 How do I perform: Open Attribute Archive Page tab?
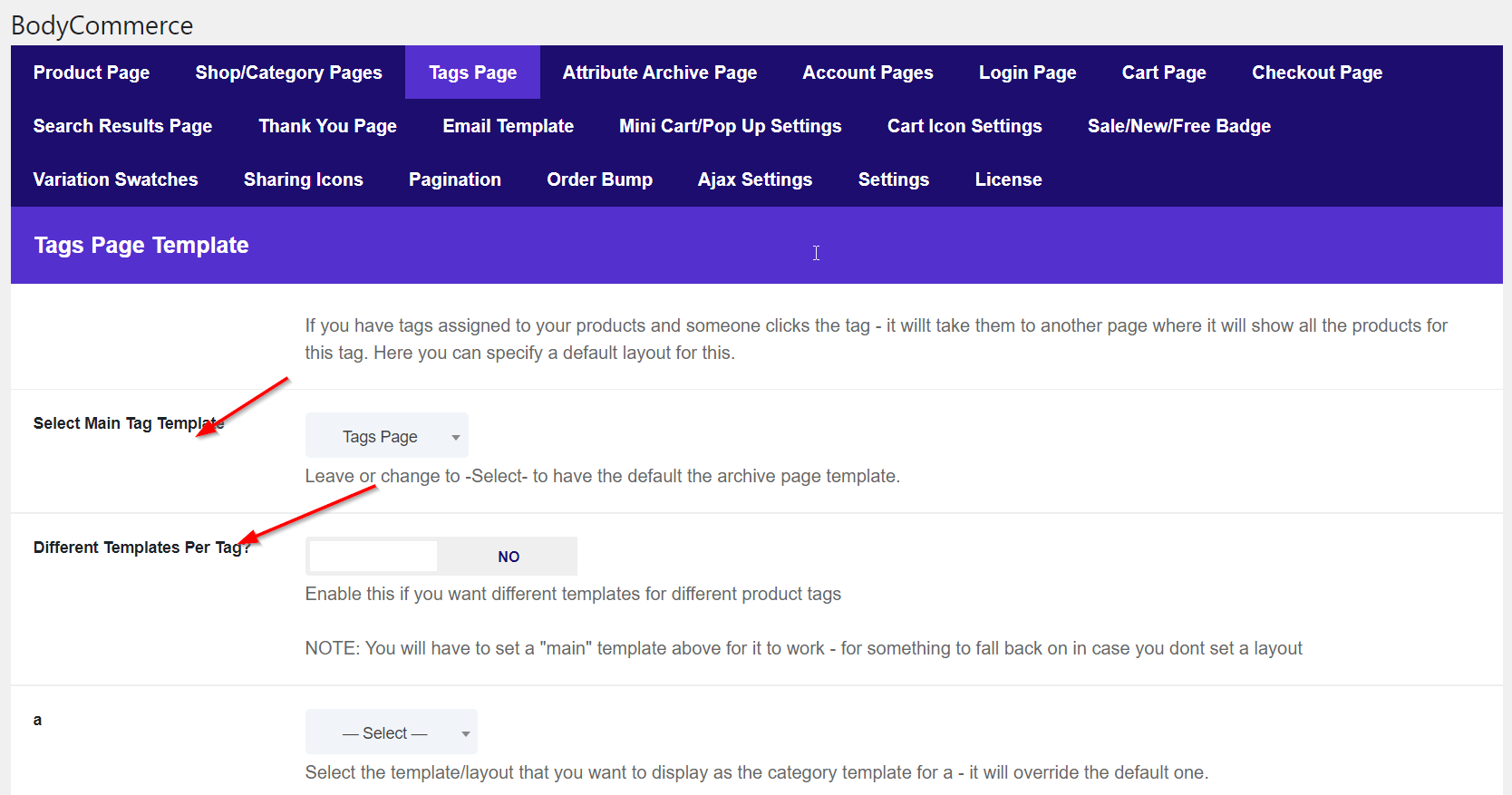point(659,73)
